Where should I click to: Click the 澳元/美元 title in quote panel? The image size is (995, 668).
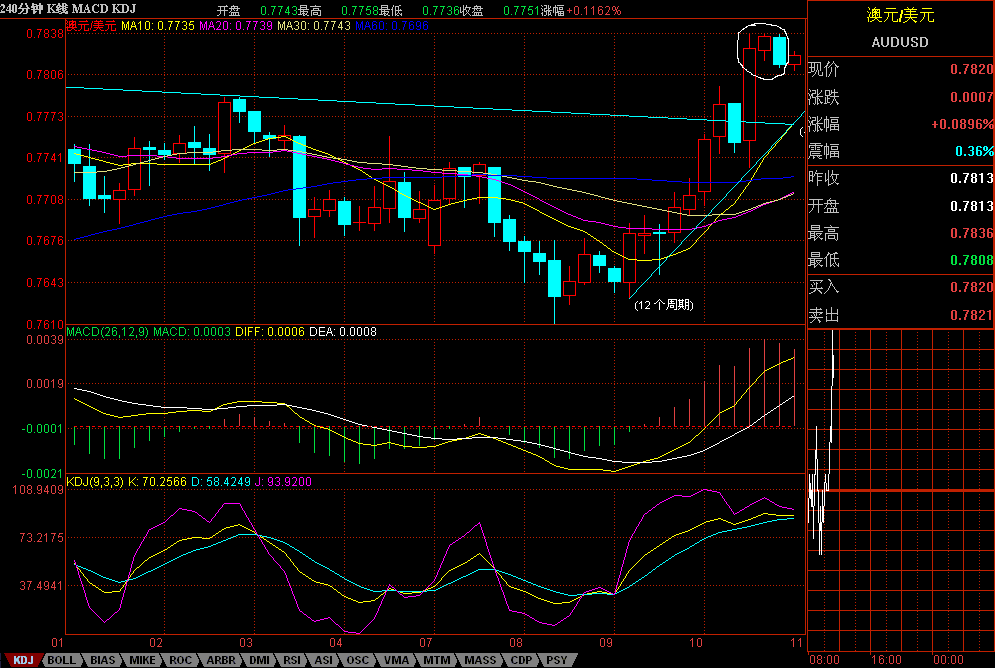tap(899, 16)
